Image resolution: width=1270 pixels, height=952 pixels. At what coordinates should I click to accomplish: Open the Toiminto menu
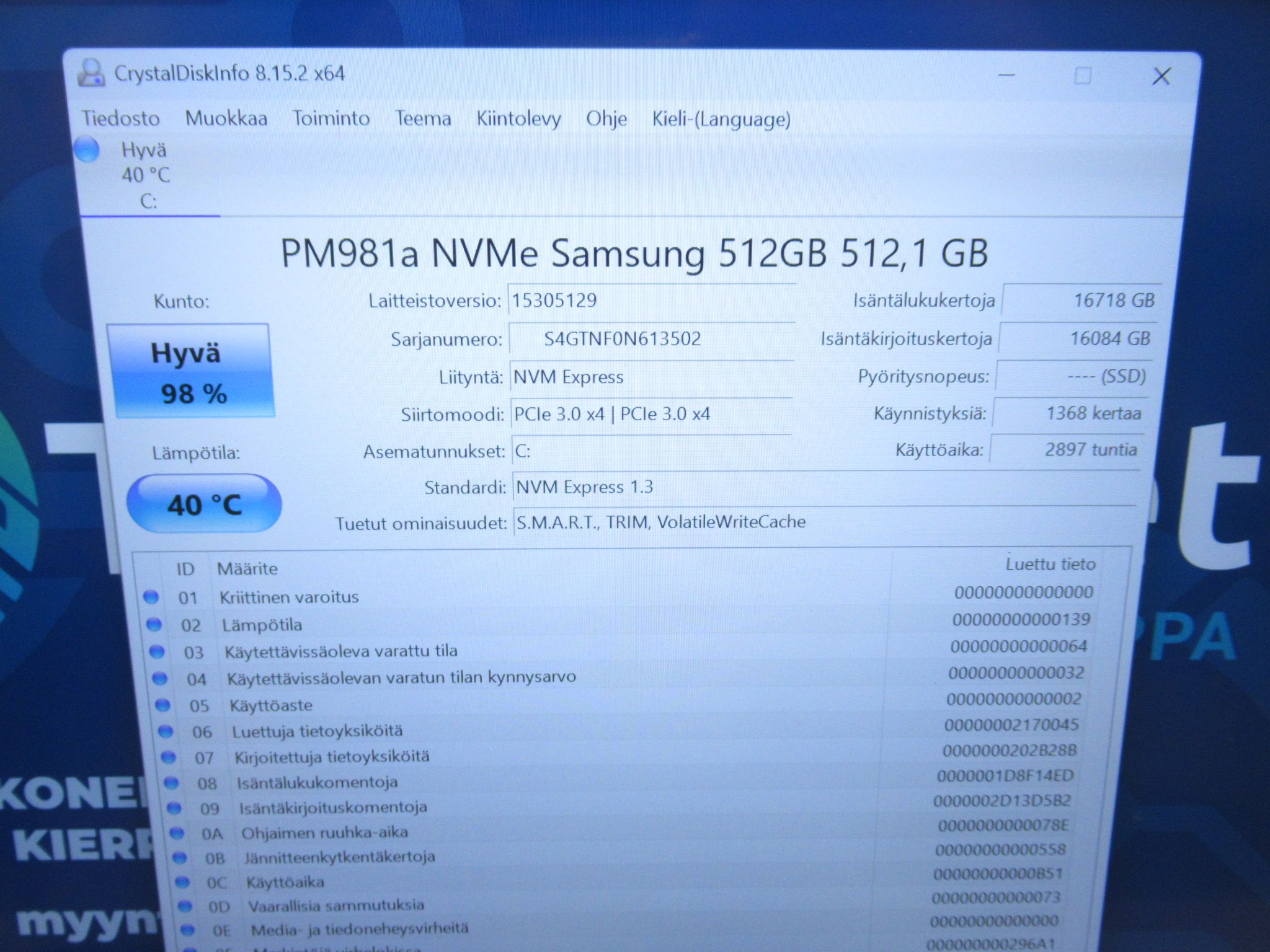331,118
